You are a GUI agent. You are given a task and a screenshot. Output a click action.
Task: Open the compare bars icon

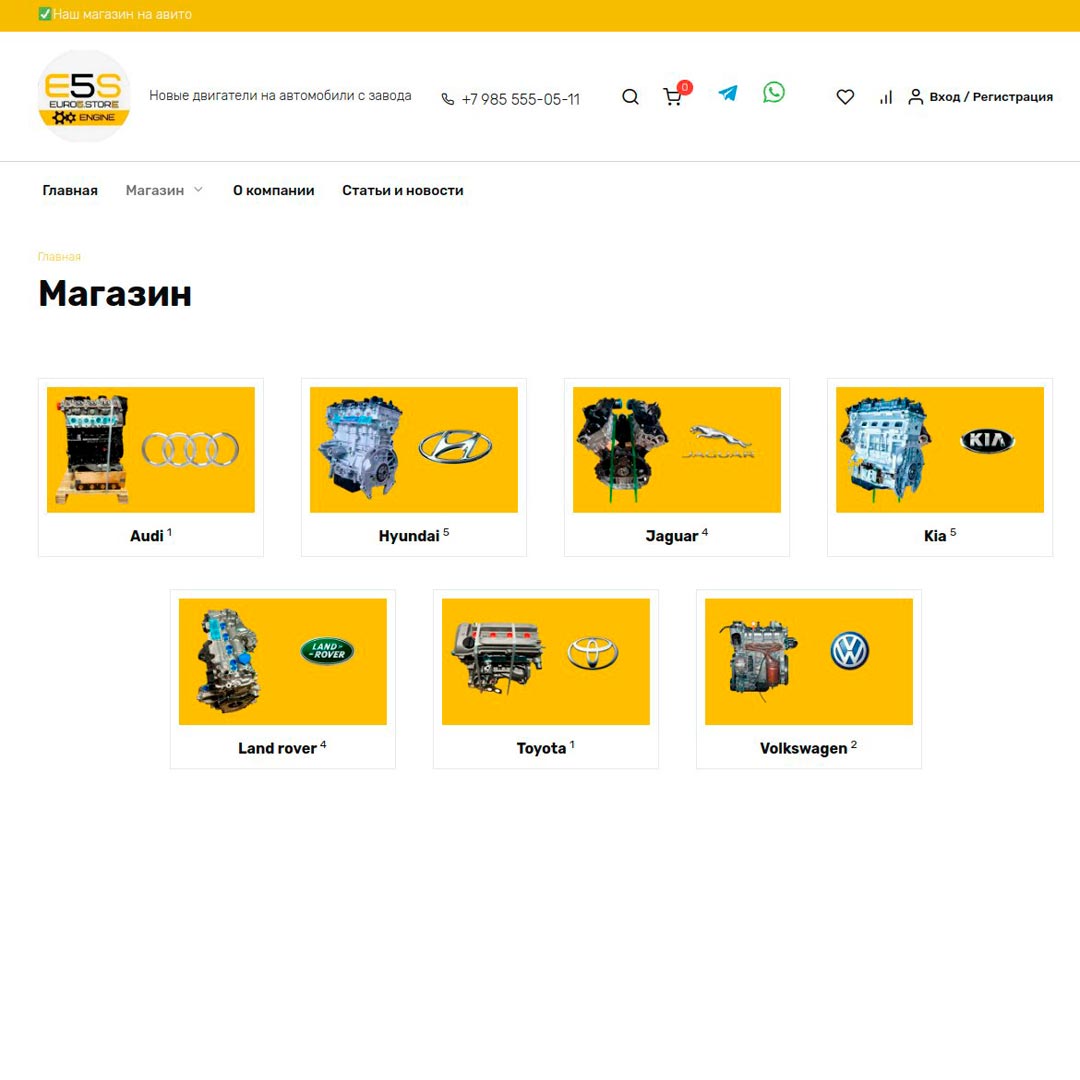886,98
